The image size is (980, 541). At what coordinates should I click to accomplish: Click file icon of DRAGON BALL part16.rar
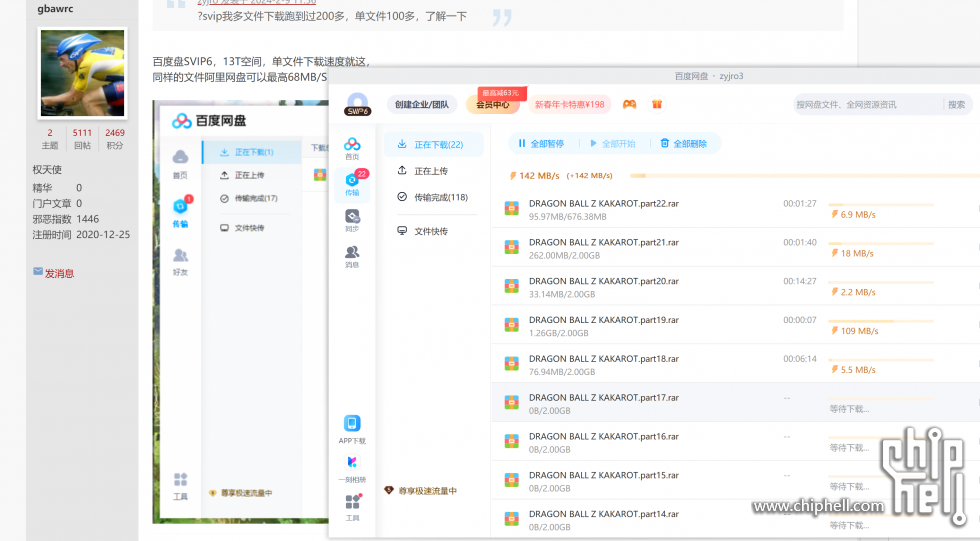(x=512, y=442)
